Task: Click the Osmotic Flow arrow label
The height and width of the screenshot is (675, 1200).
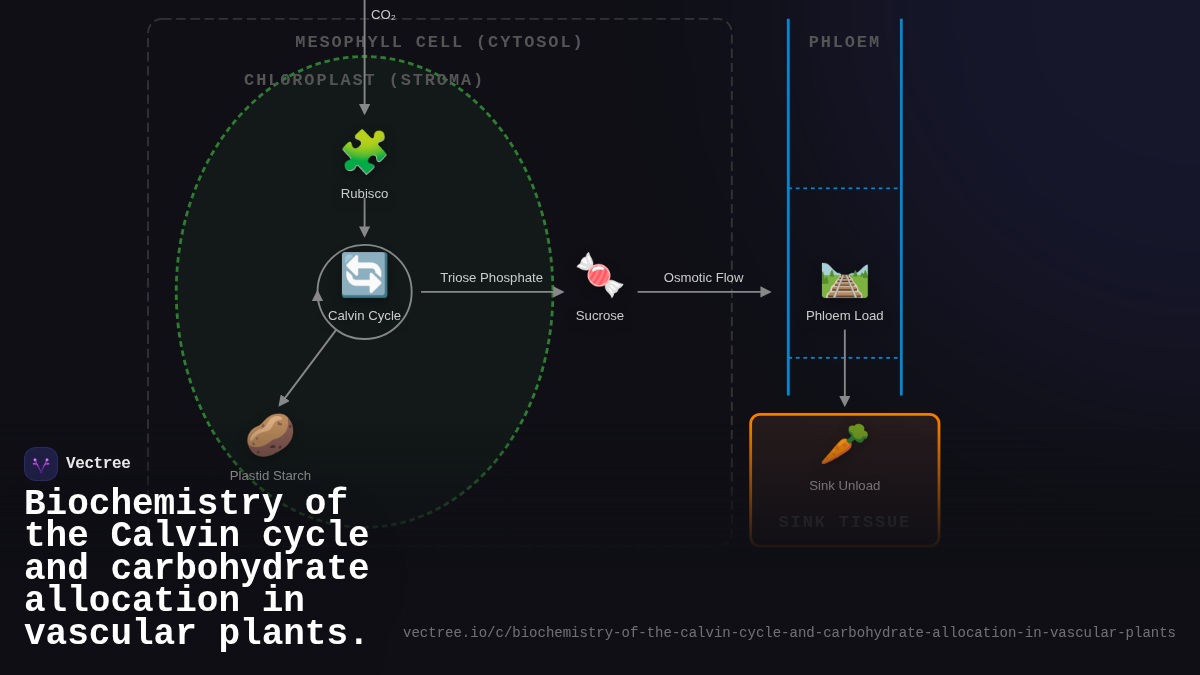Action: (x=703, y=277)
